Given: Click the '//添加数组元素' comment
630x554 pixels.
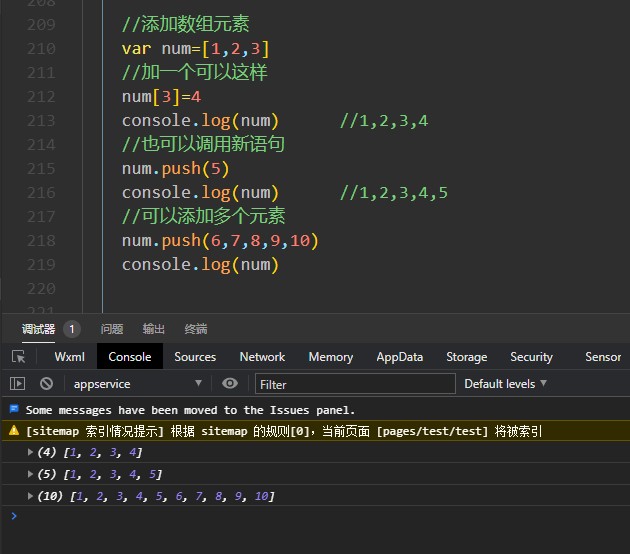Looking at the screenshot, I should click(x=185, y=24).
